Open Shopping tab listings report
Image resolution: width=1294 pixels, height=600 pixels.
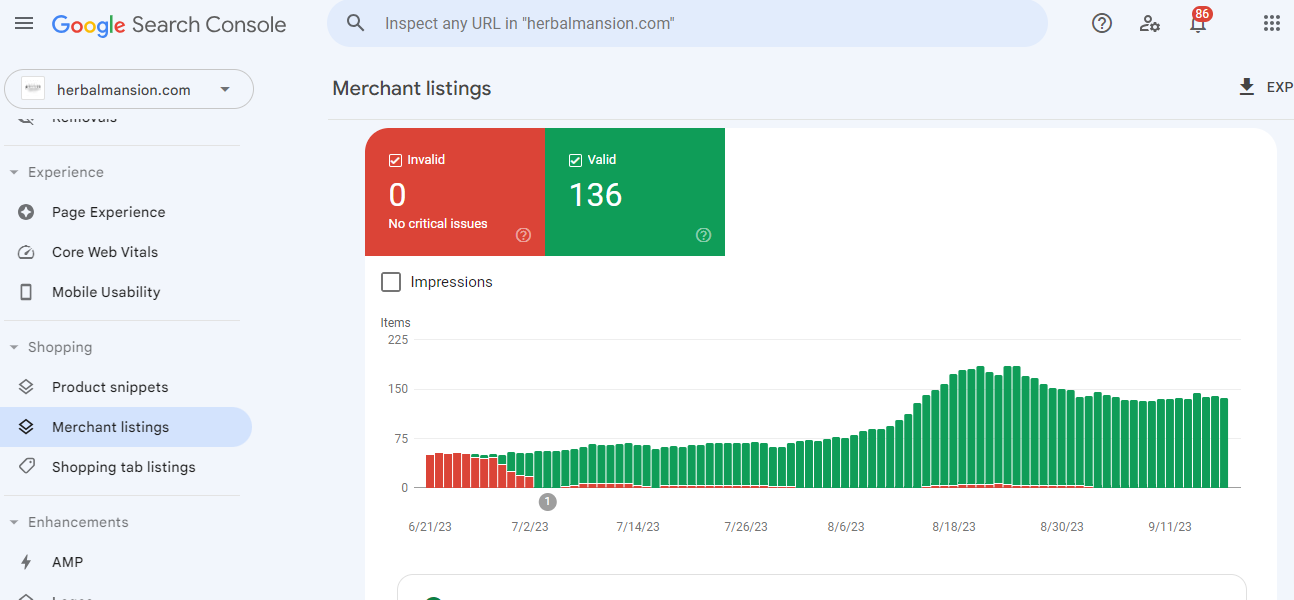[x=126, y=467]
